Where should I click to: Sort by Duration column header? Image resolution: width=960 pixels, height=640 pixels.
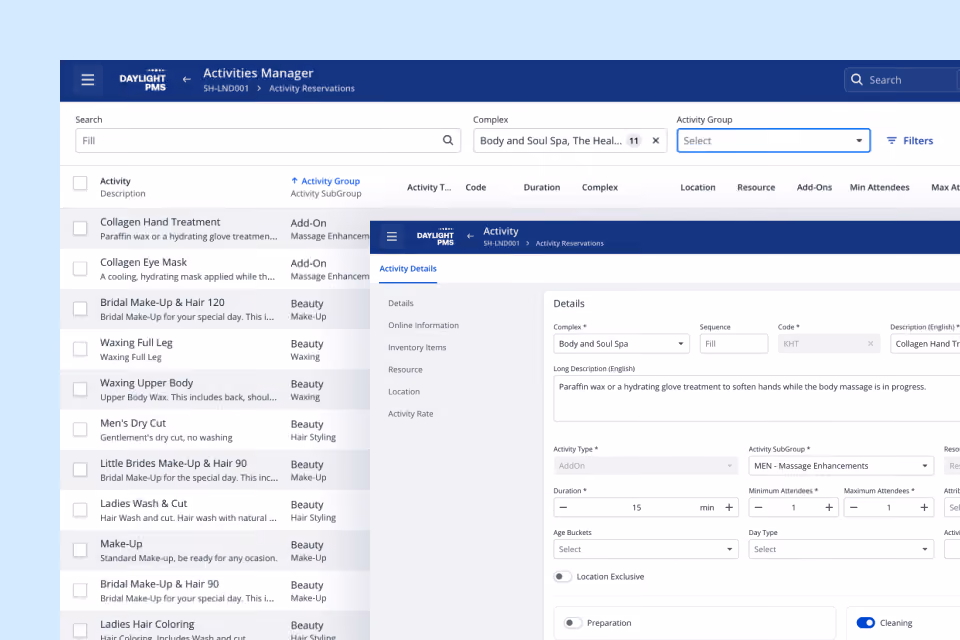point(541,187)
